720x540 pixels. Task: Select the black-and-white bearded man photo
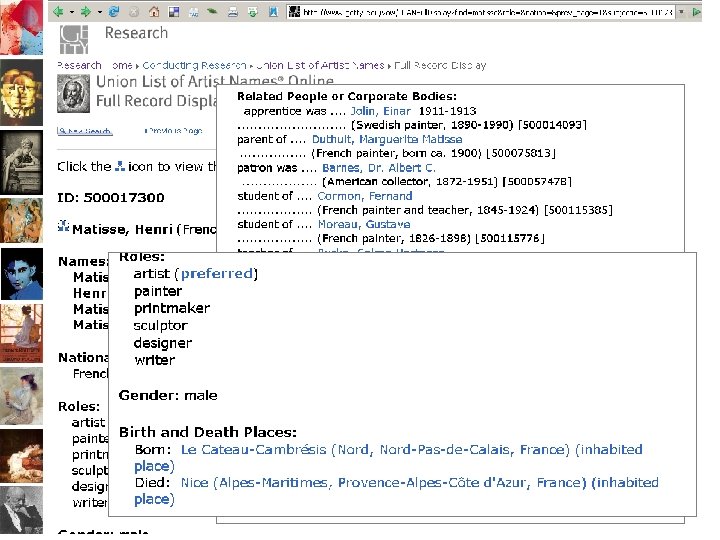(22, 510)
